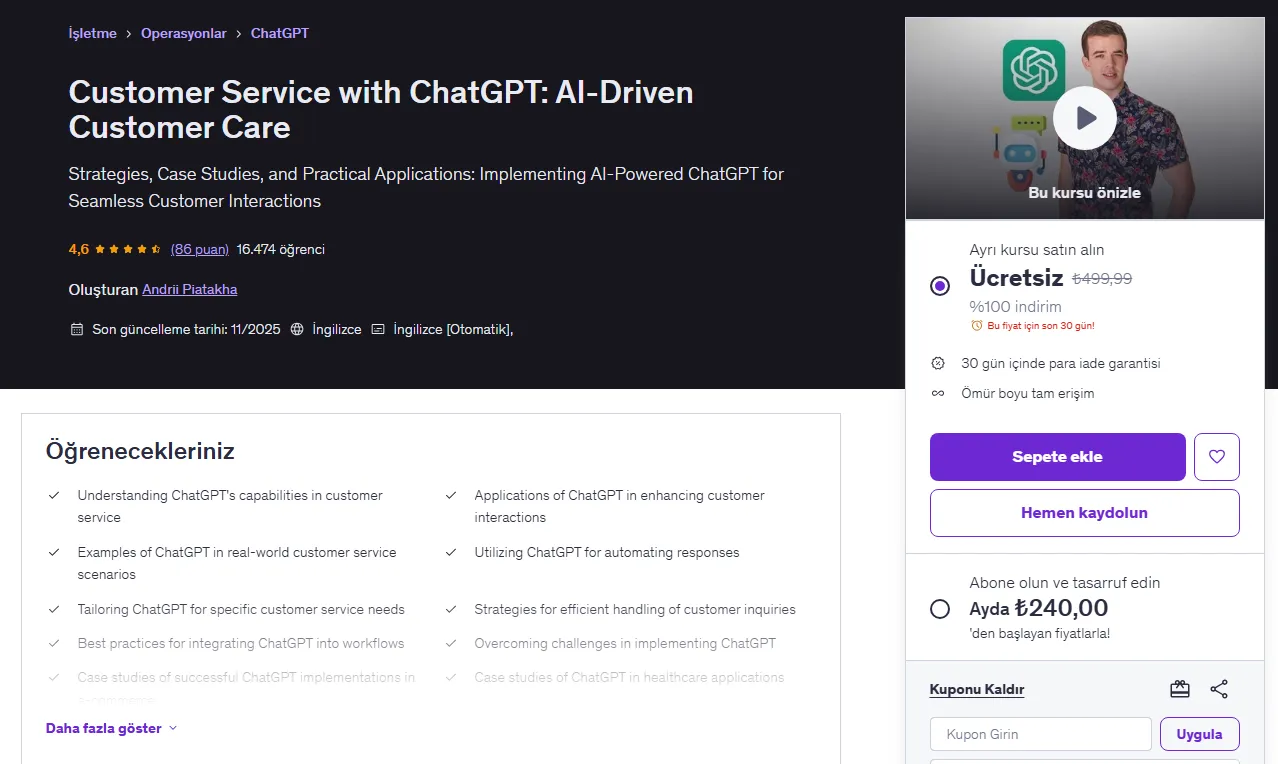Click the Sepete ekle button

(1058, 457)
